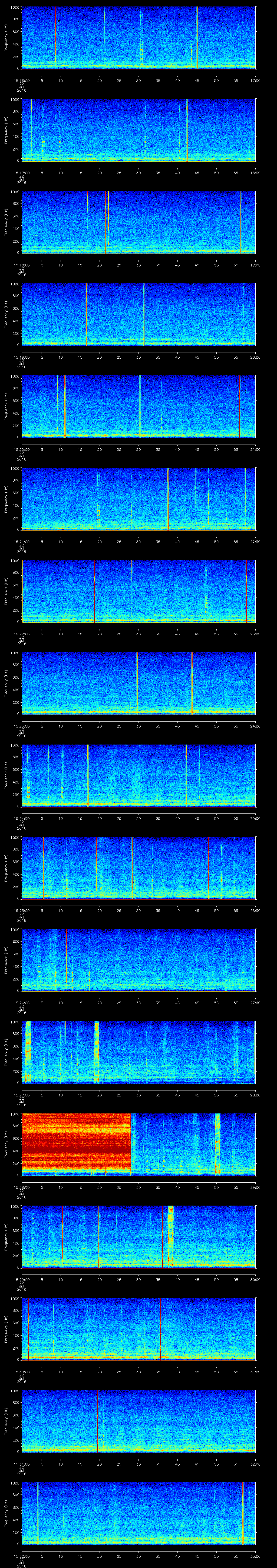Screen dimensions: 277x1568
Task: Click the spectrogram panel starting at 15:21:00
Action: click(x=139, y=499)
